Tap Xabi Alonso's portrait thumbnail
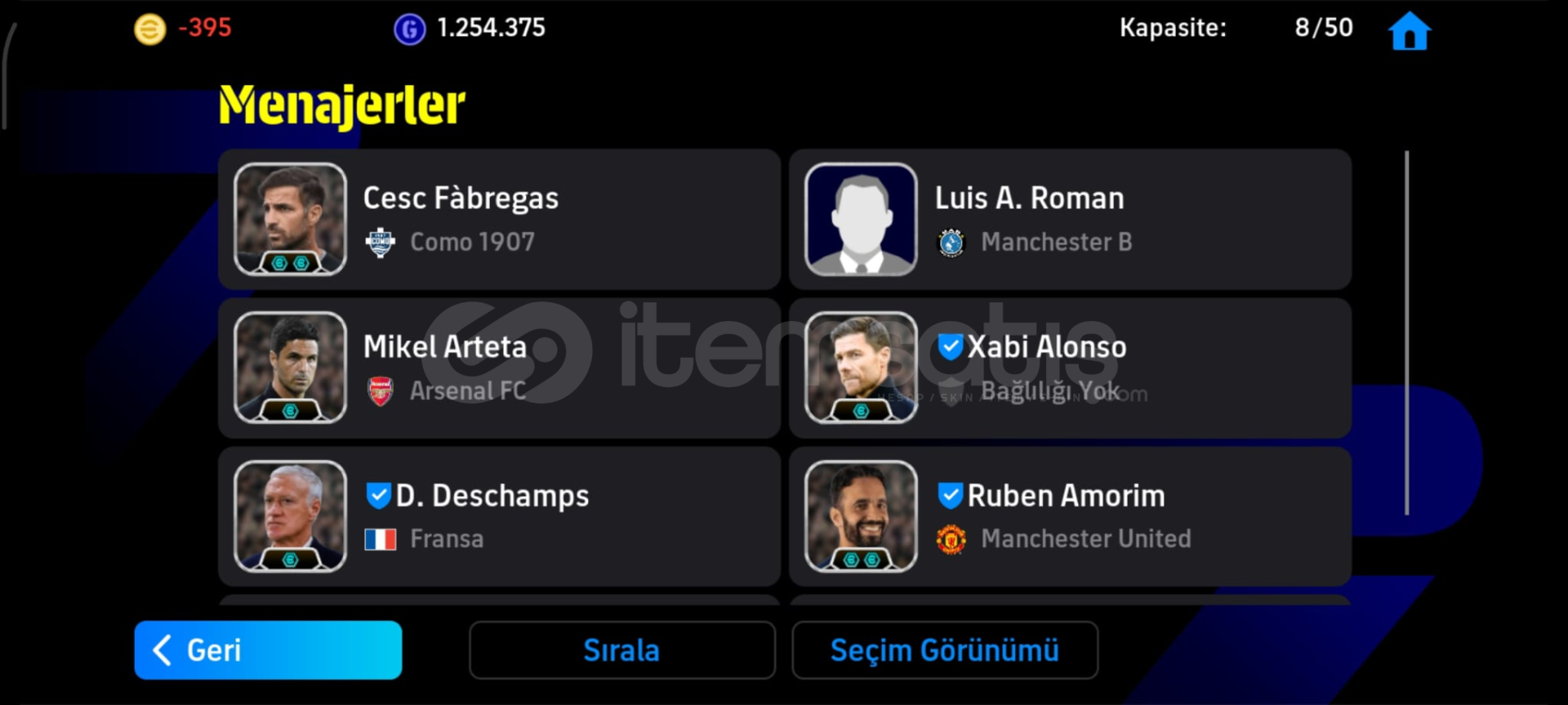This screenshot has height=705, width=1568. 861,368
